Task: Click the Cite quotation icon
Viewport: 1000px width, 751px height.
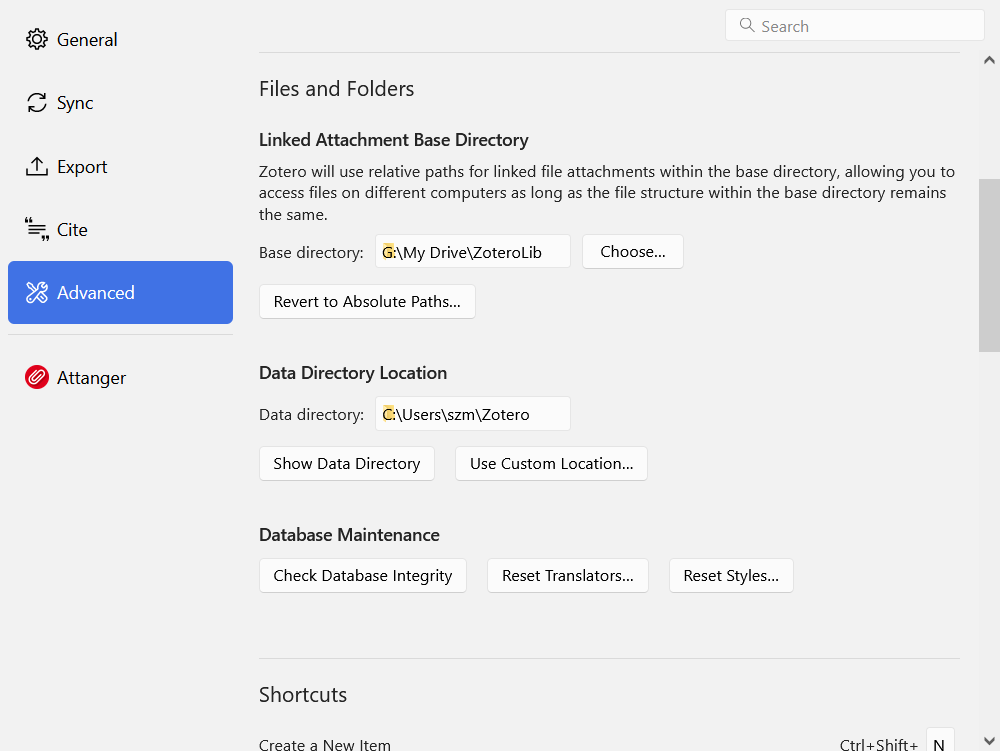Action: 36,229
